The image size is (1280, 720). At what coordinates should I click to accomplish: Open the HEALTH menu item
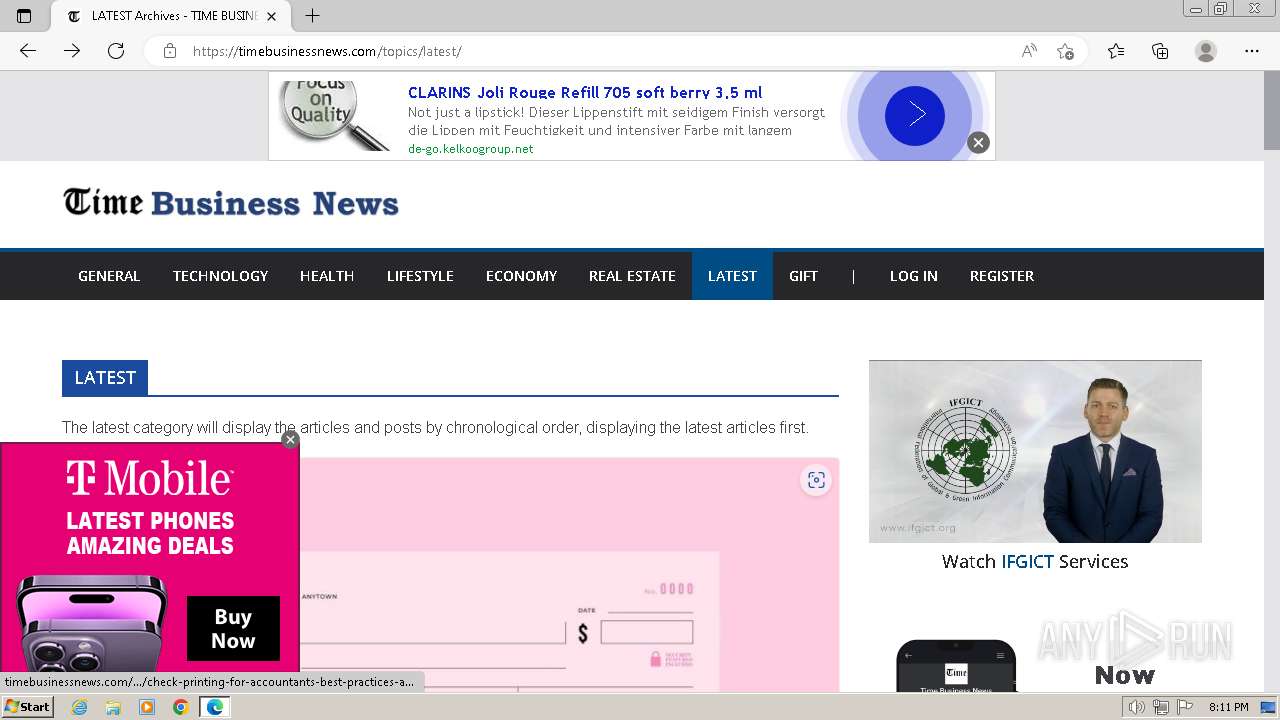(327, 276)
